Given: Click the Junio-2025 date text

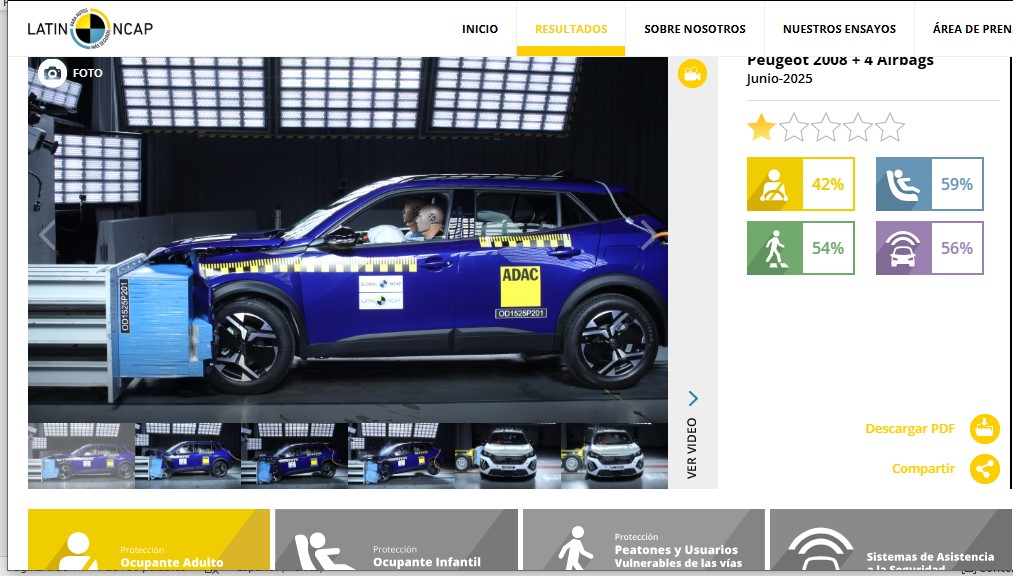Looking at the screenshot, I should pos(779,79).
